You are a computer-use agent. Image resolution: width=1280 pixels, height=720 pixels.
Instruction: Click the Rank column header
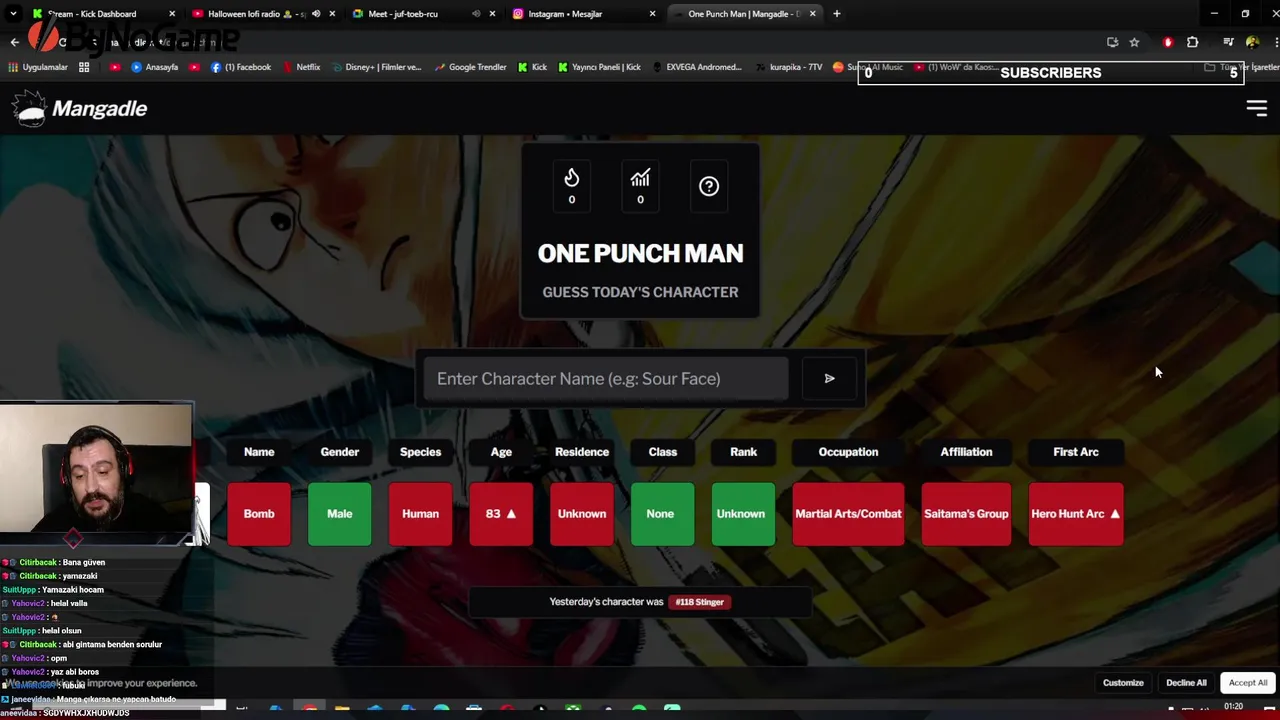743,452
